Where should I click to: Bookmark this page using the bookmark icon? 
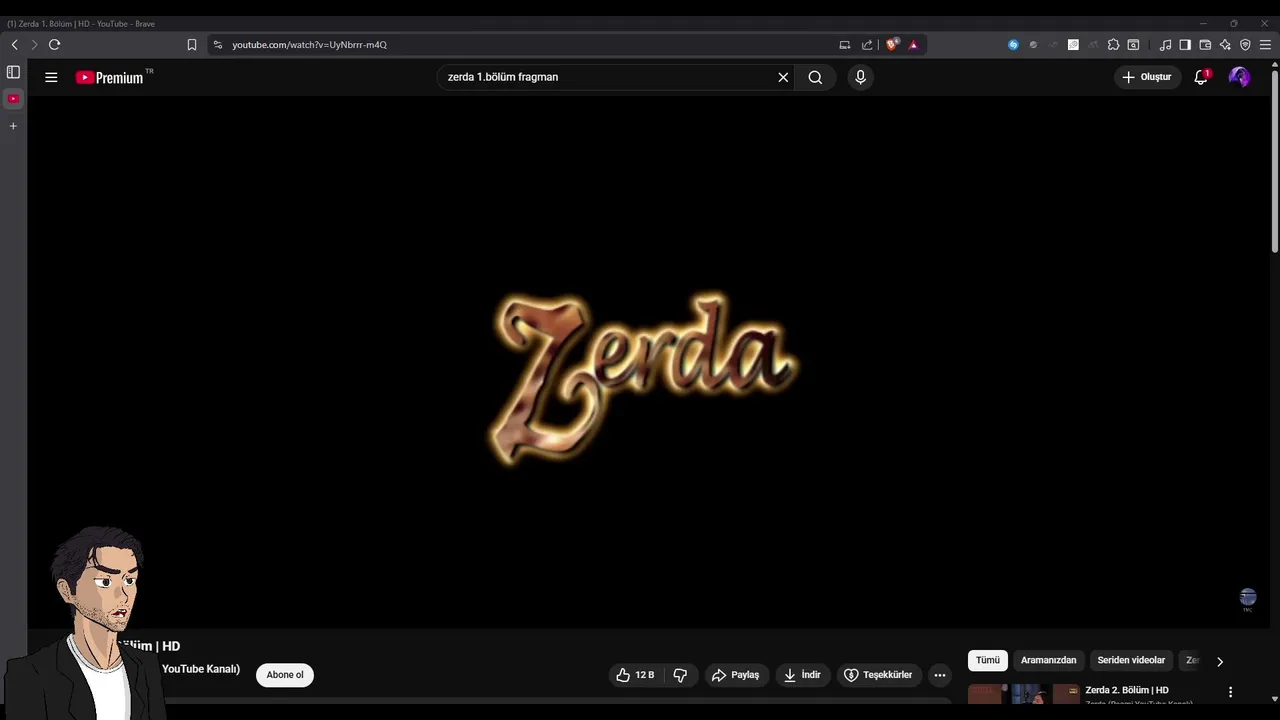click(192, 45)
